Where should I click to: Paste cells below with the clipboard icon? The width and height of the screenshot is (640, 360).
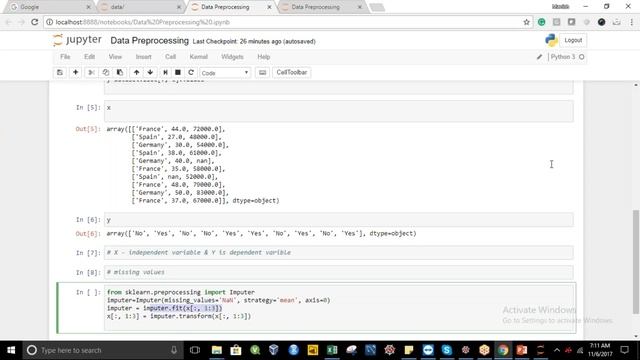[x=120, y=73]
